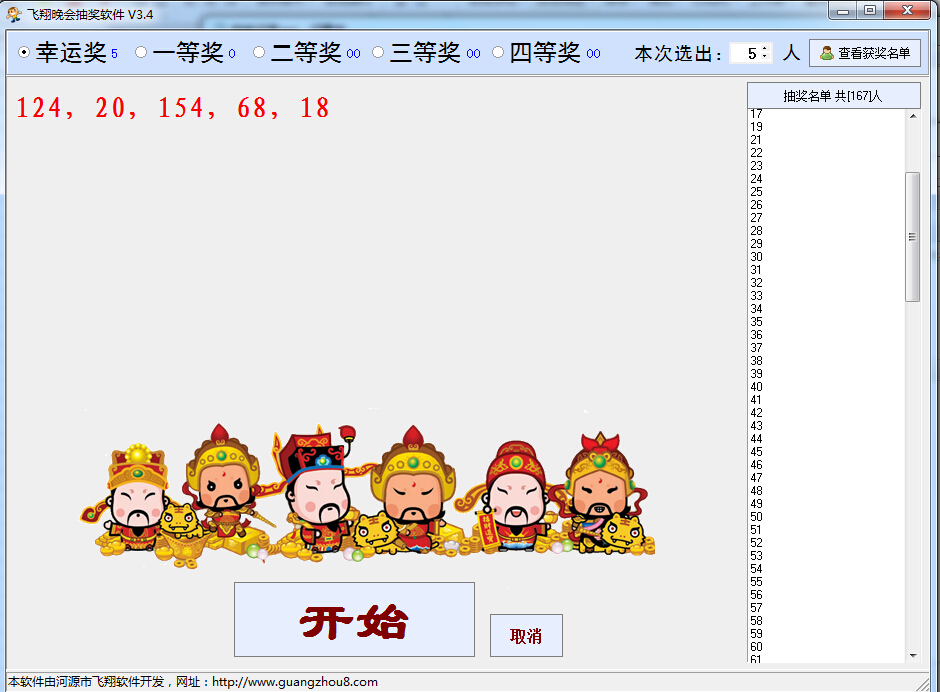Click the window resize grip corner
The image size is (940, 692).
(923, 684)
